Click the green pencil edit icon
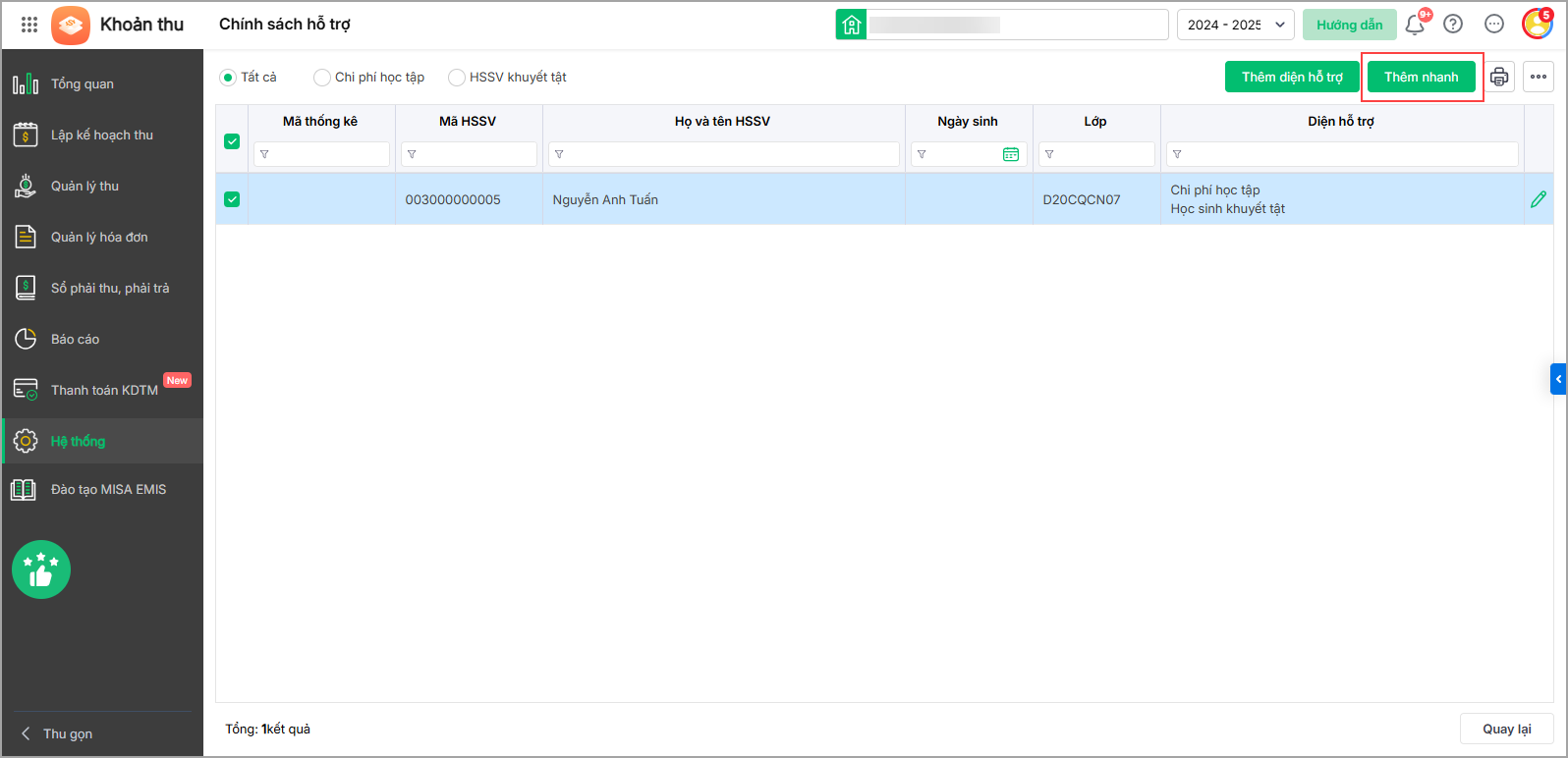This screenshot has width=1568, height=758. pos(1539,199)
